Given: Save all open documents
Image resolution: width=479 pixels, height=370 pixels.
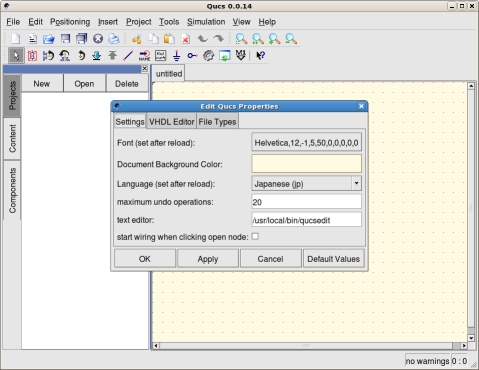Looking at the screenshot, I should 81,39.
